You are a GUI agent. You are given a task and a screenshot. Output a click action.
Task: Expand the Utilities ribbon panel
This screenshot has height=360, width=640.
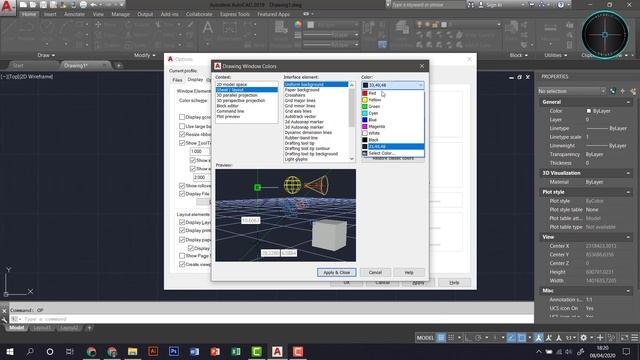pos(556,55)
